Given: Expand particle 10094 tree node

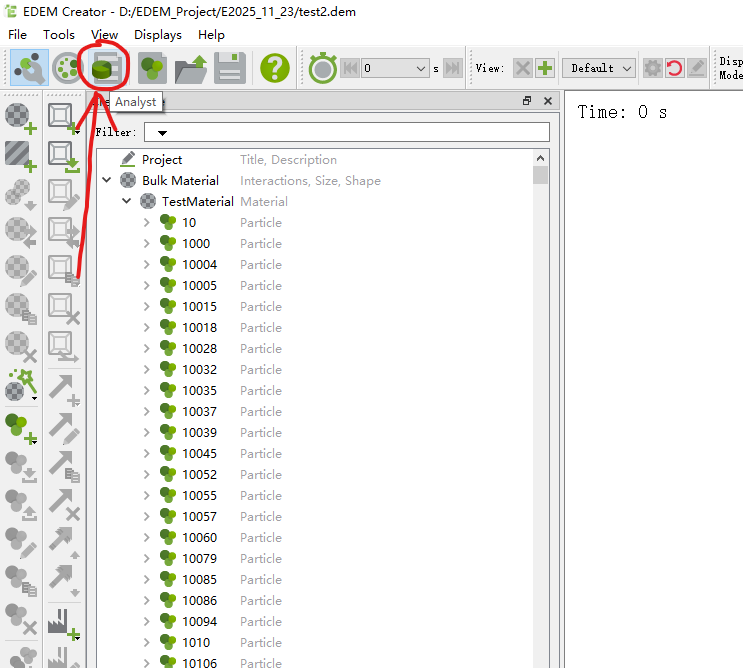Looking at the screenshot, I should (x=146, y=621).
